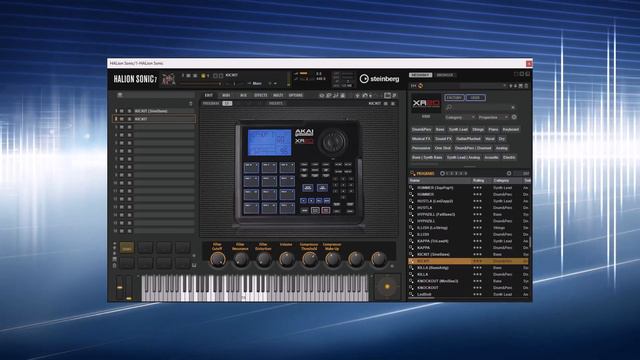The width and height of the screenshot is (640, 360).
Task: Select the KILLA Drum&Perc result row
Action: coord(468,274)
